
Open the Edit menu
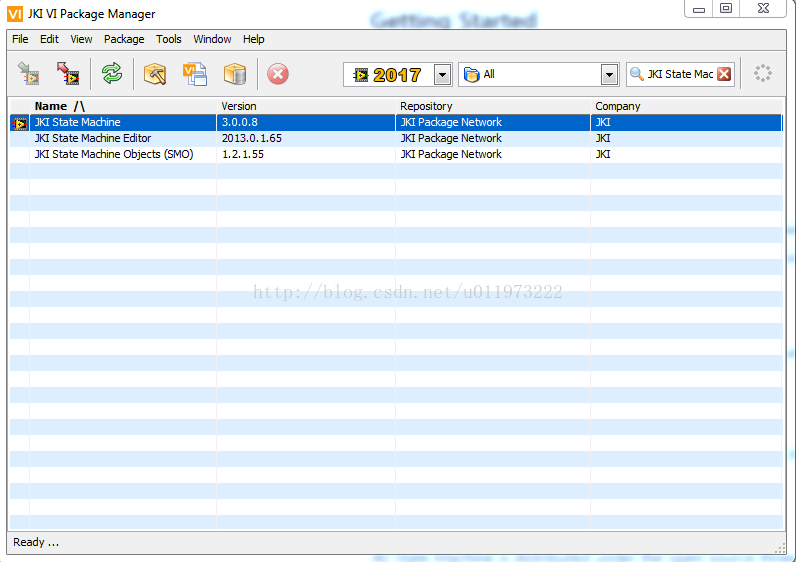[x=49, y=39]
